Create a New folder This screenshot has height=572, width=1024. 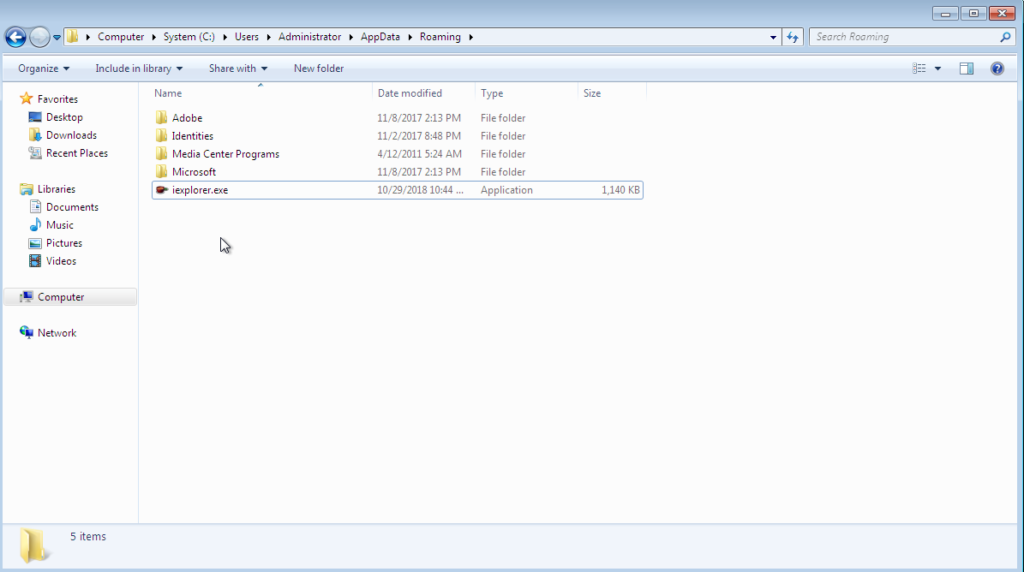tap(319, 69)
